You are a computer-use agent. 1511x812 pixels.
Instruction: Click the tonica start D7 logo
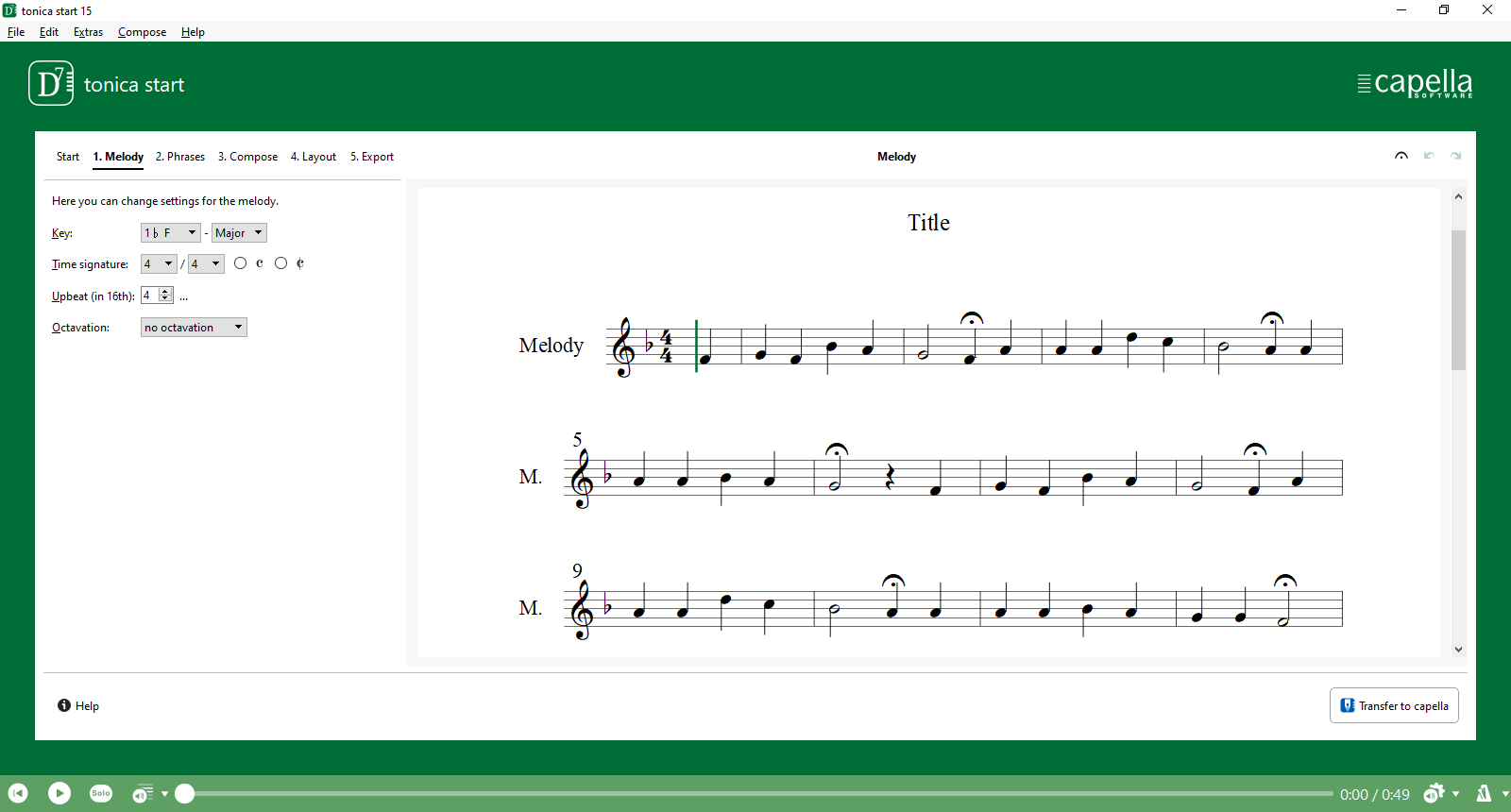pyautogui.click(x=51, y=83)
